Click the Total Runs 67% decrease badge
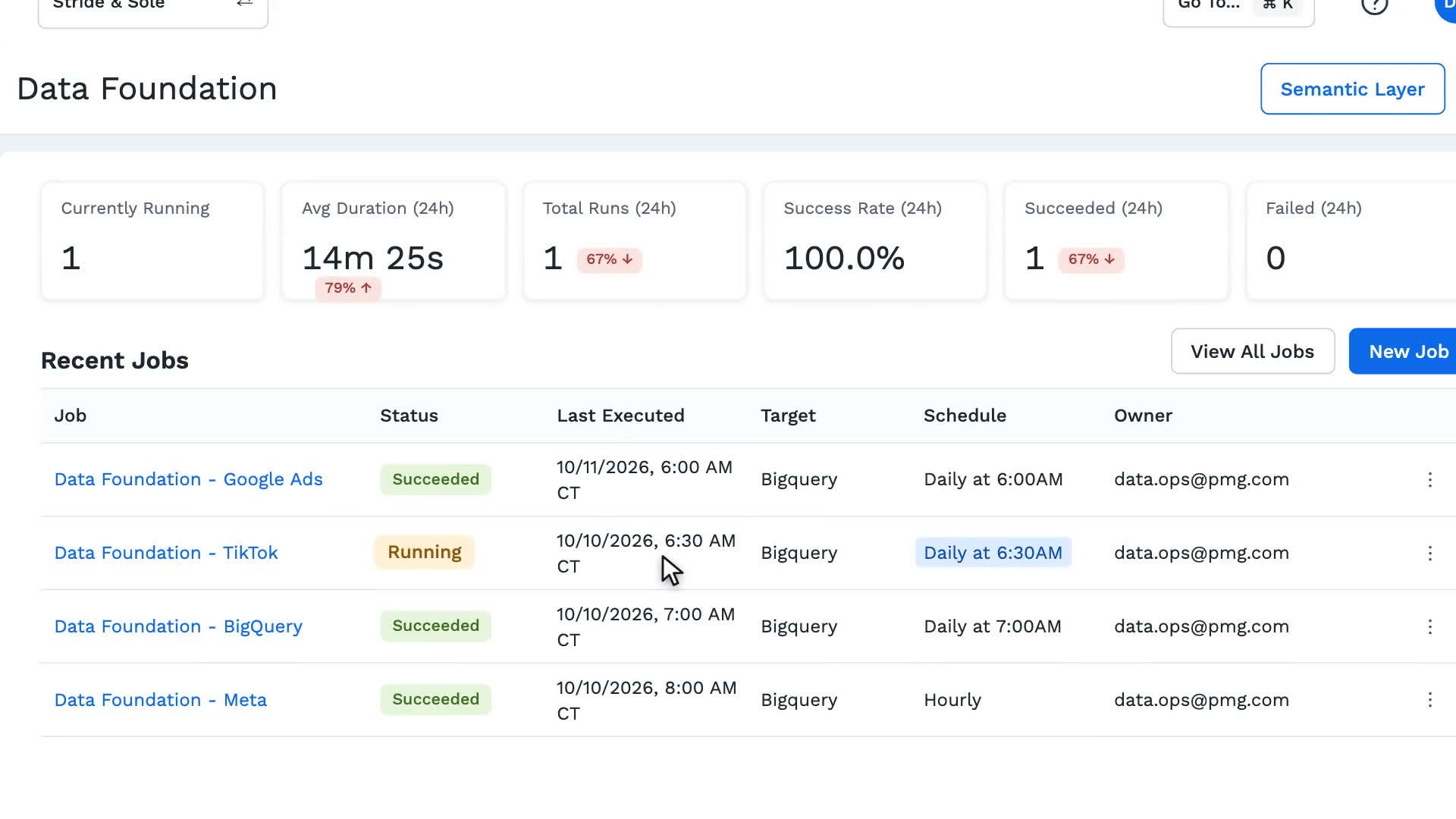 [x=609, y=259]
